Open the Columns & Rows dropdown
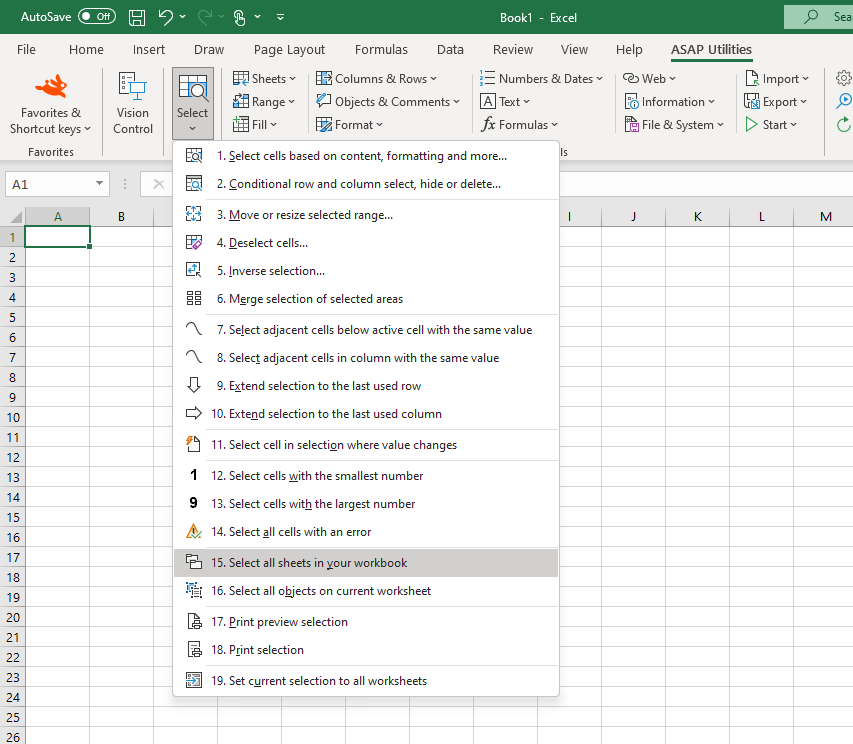The width and height of the screenshot is (853, 744). pyautogui.click(x=375, y=79)
